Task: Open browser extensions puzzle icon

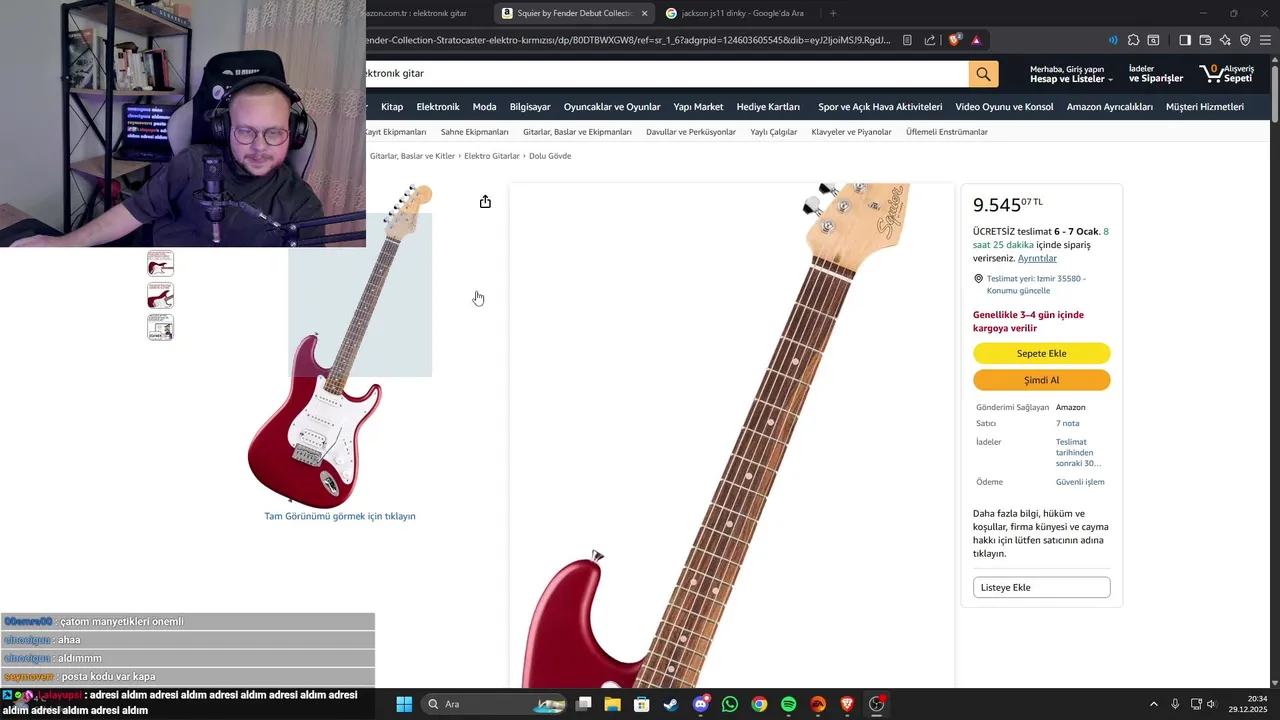Action: 1133,40
